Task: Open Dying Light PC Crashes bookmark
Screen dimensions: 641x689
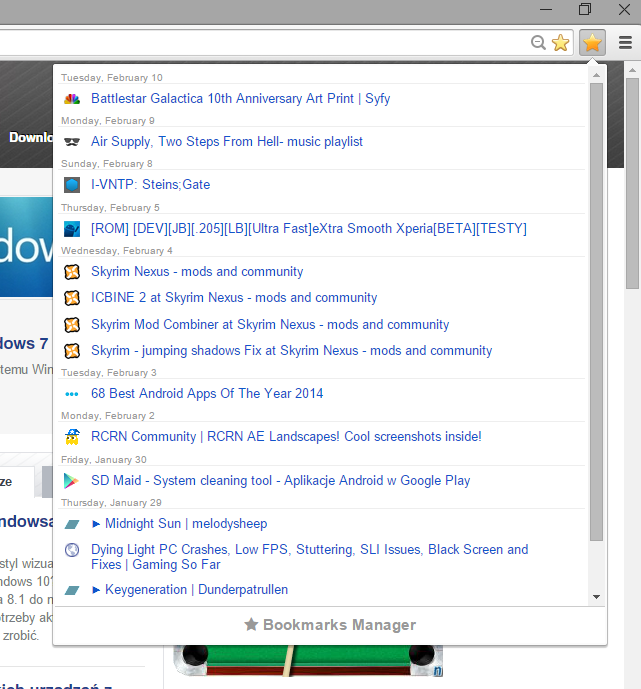Action: pyautogui.click(x=309, y=557)
